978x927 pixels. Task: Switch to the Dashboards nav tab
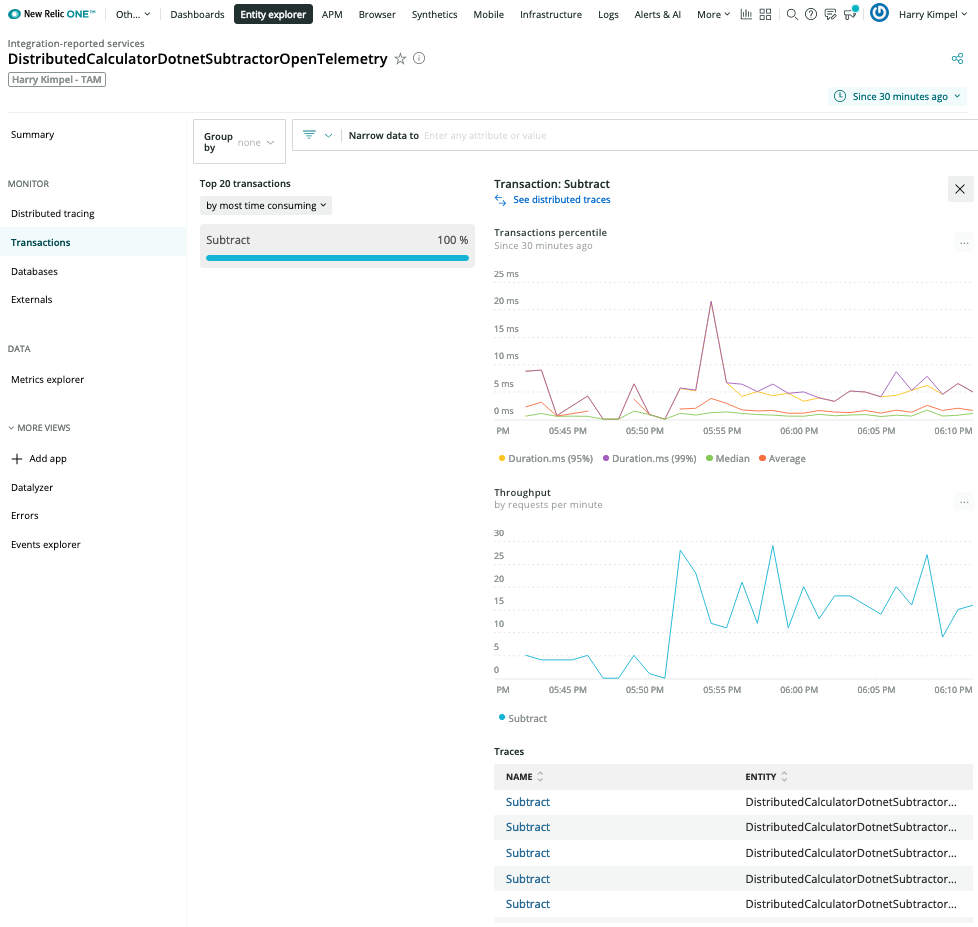pyautogui.click(x=197, y=15)
